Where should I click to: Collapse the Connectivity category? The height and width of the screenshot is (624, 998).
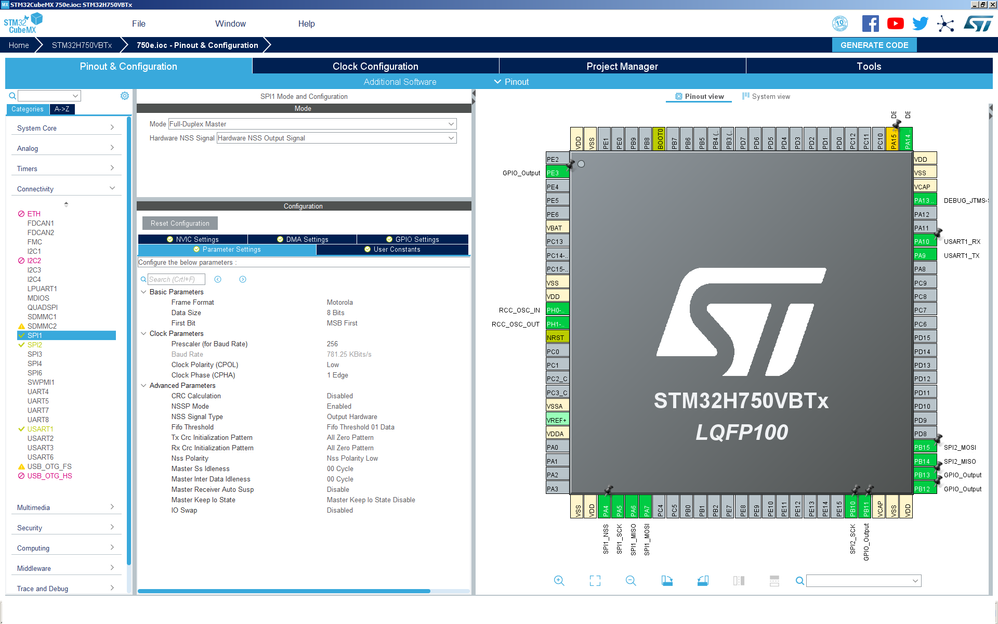[x=65, y=188]
